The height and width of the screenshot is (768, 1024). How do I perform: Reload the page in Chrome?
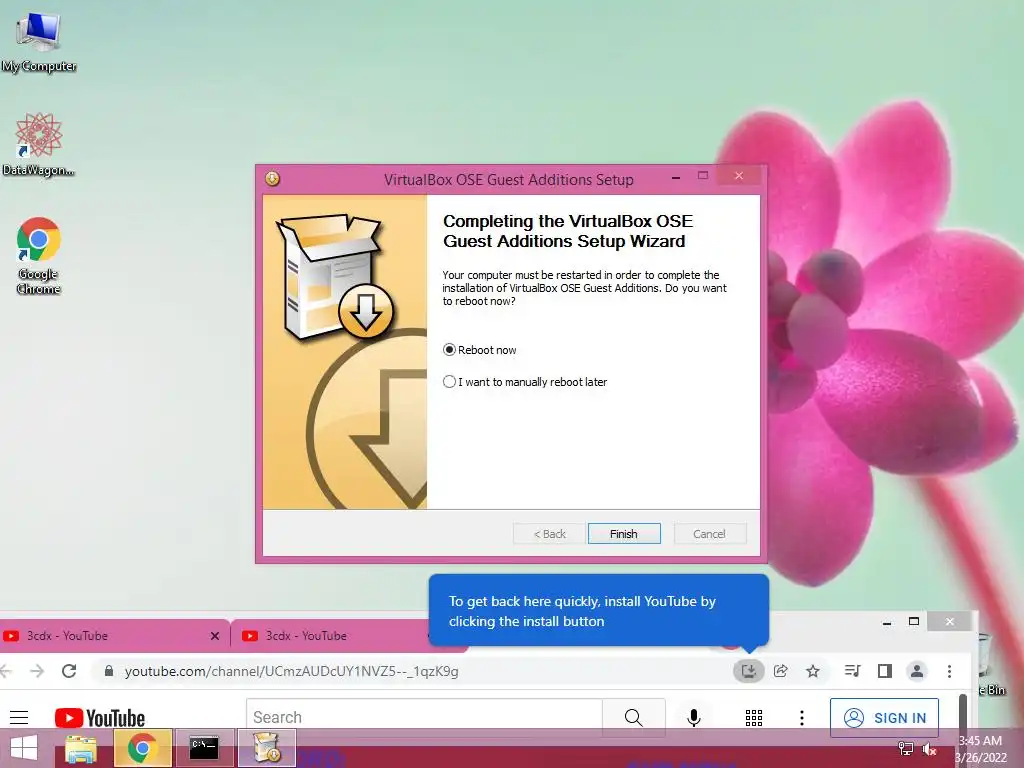point(69,671)
